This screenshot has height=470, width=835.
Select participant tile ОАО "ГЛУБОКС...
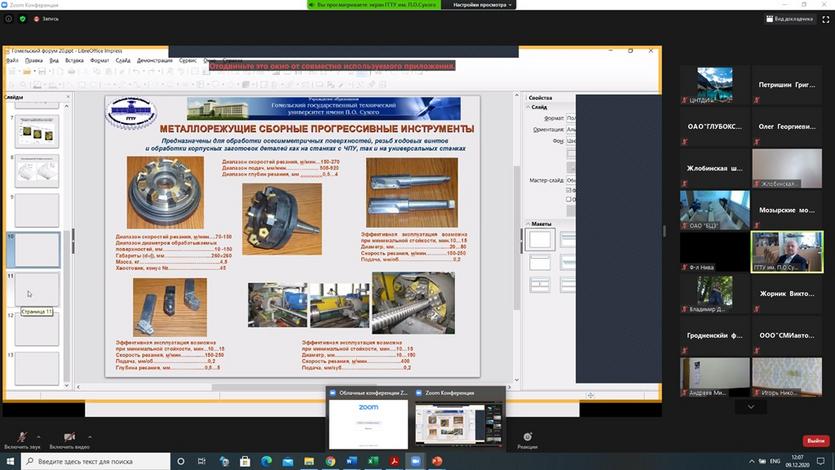(x=715, y=127)
